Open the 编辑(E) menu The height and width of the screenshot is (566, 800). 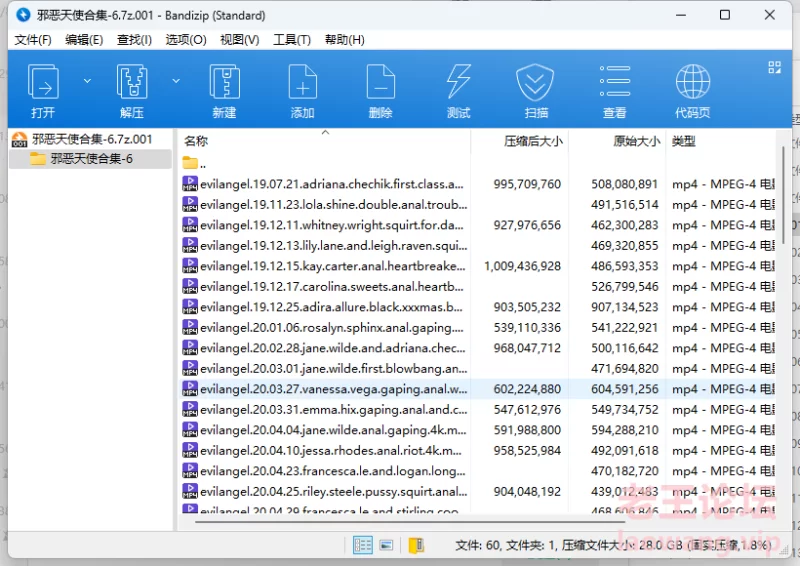pos(84,40)
